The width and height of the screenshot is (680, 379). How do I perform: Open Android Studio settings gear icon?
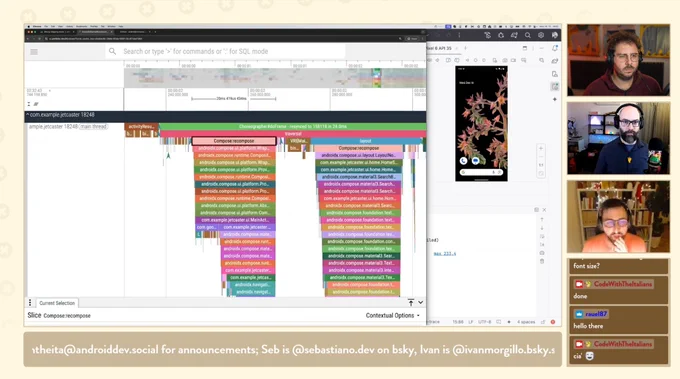[541, 36]
